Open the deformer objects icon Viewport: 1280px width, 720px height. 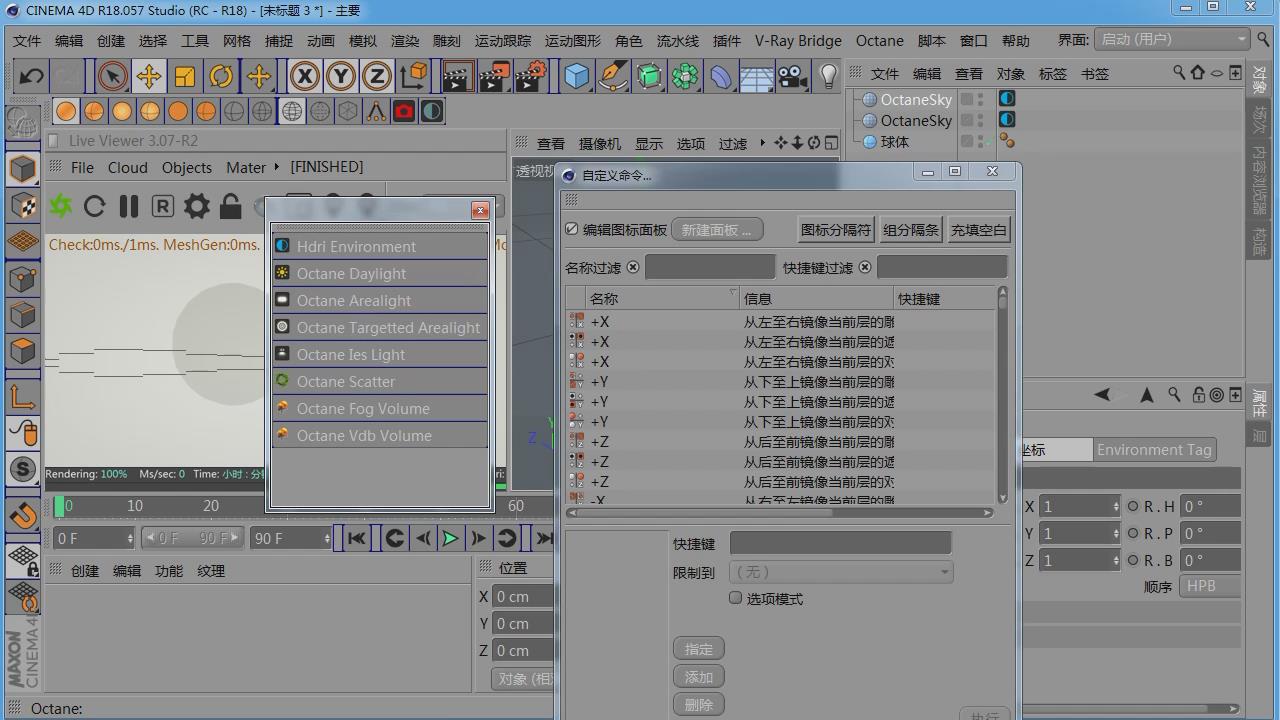click(721, 76)
